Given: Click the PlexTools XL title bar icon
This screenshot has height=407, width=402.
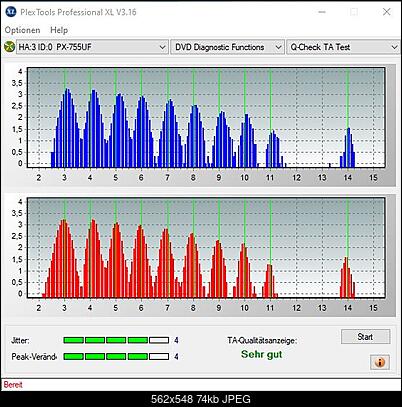Looking at the screenshot, I should 11,12.
